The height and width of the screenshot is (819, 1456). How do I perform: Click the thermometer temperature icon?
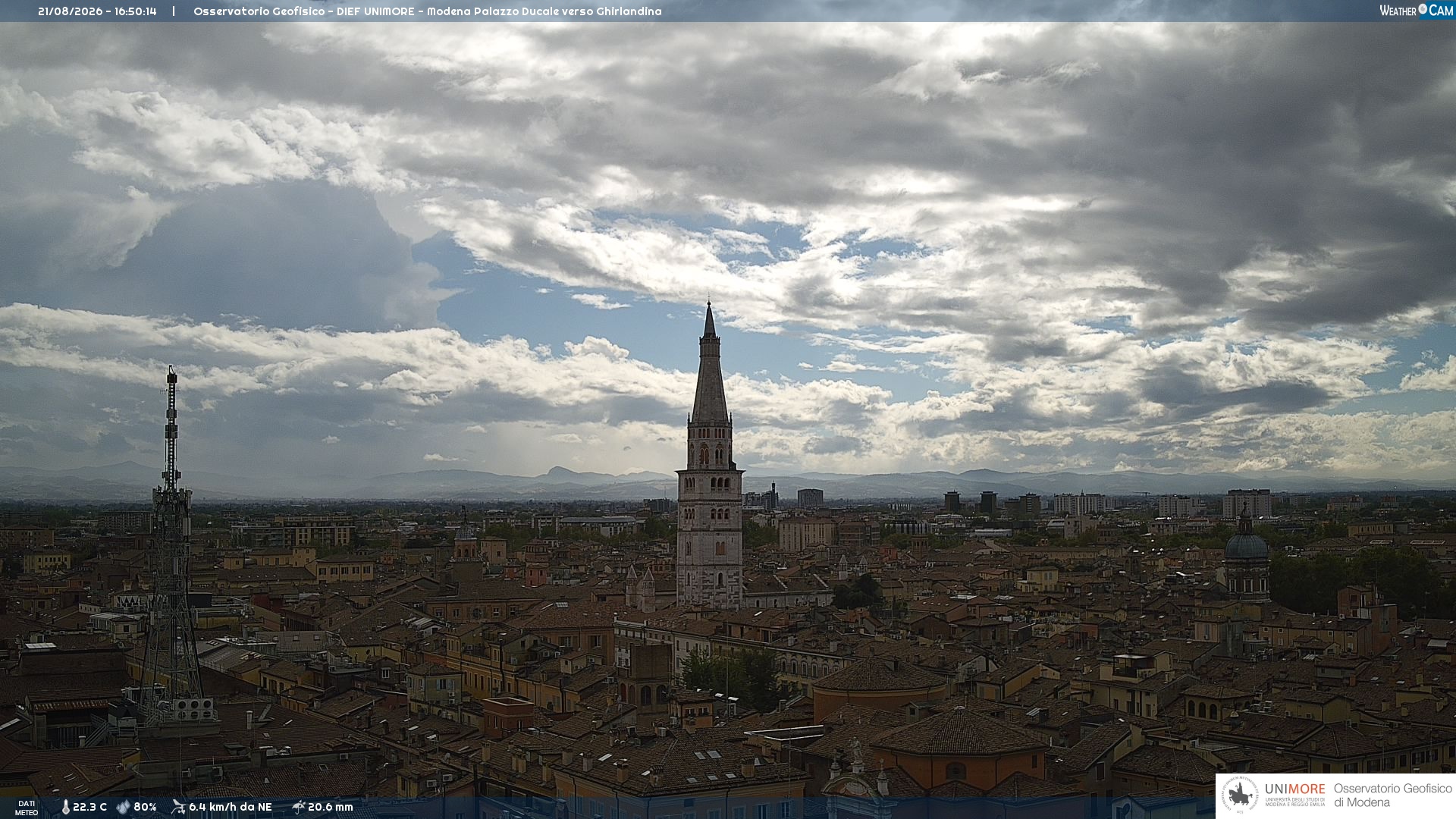point(65,807)
